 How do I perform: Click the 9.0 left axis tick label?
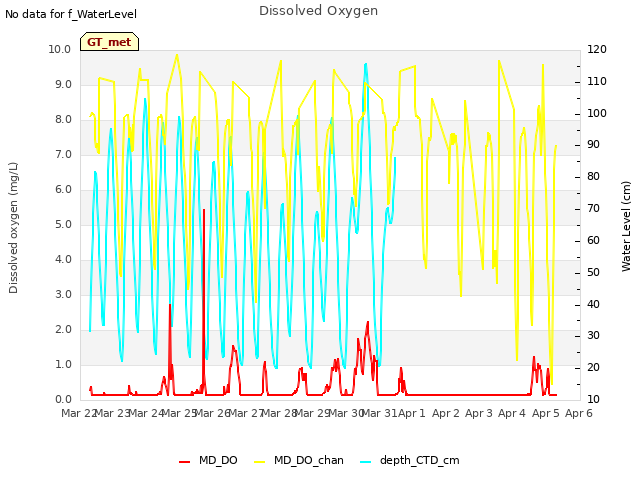coord(63,84)
